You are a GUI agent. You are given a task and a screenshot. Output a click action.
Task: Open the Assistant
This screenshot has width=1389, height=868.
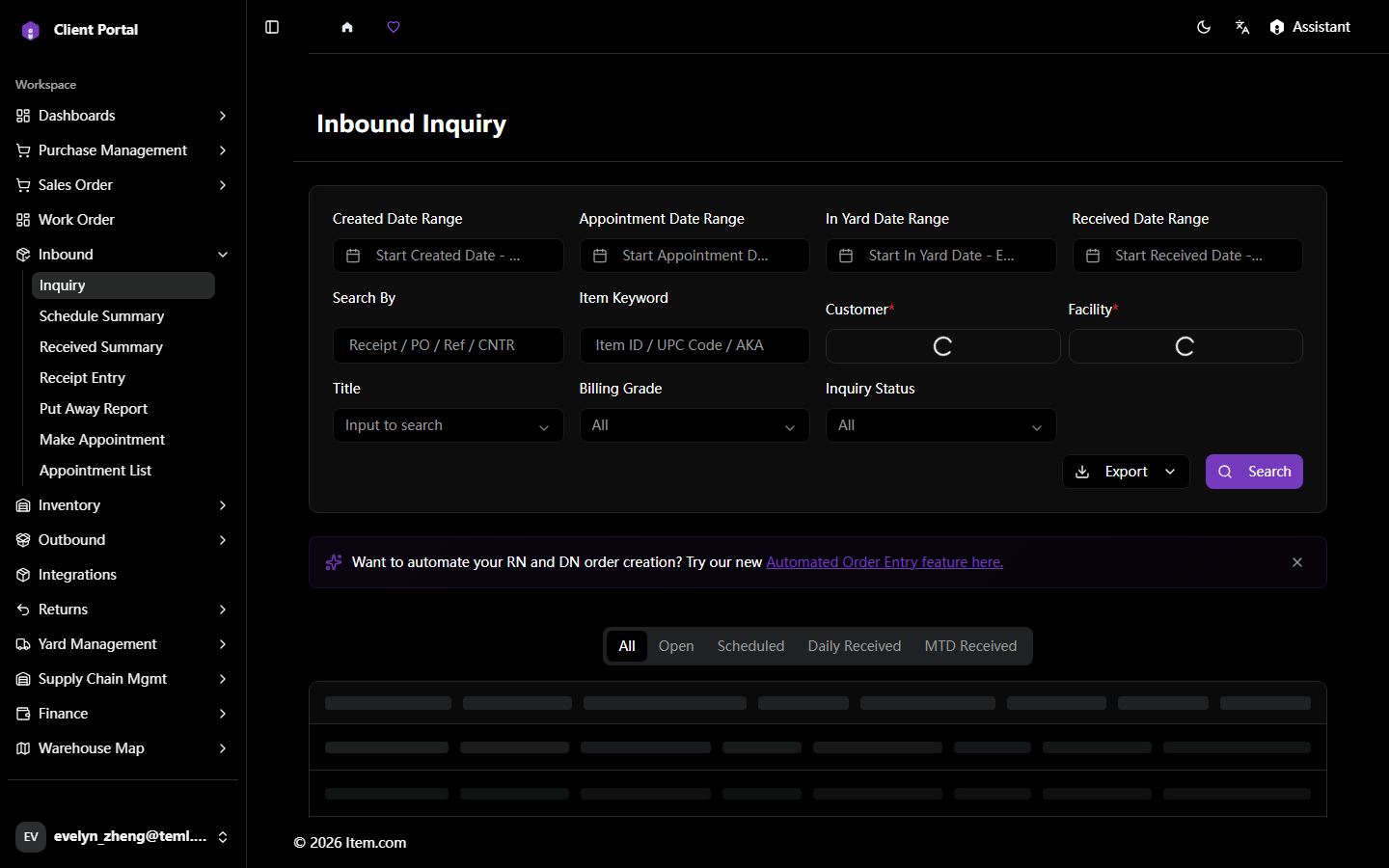(x=1310, y=27)
